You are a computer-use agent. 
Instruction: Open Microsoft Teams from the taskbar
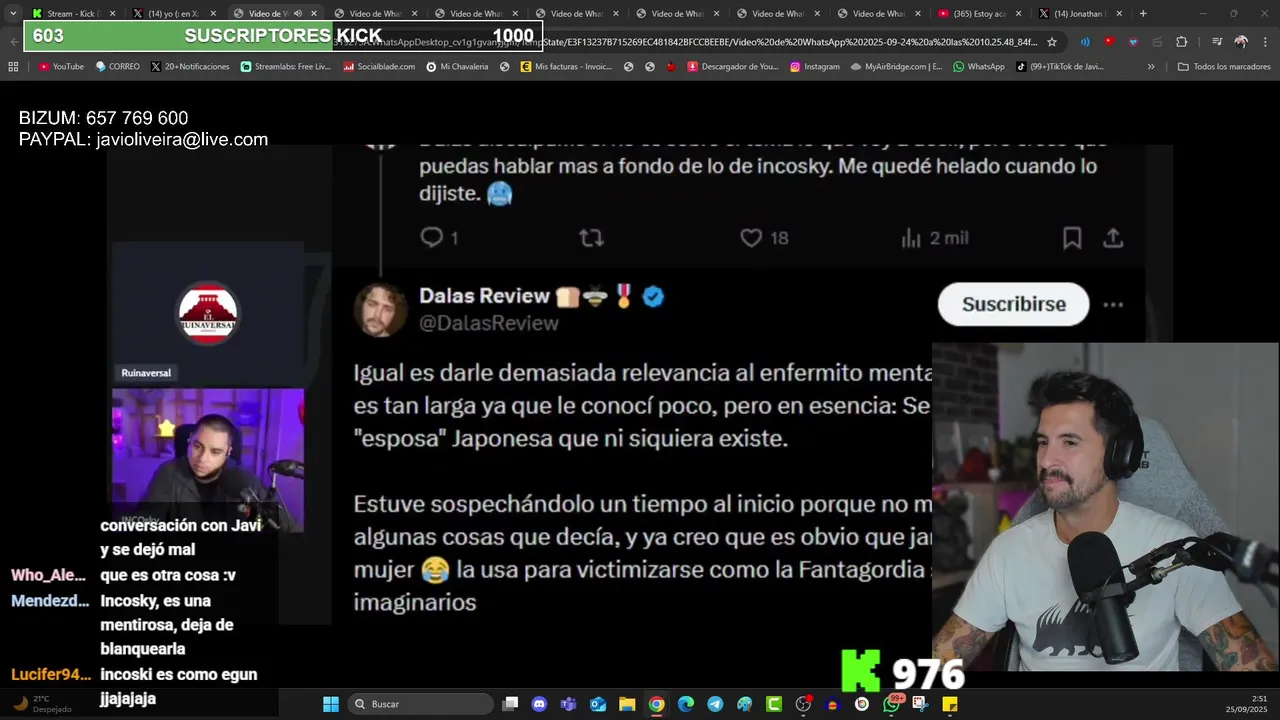pyautogui.click(x=569, y=704)
